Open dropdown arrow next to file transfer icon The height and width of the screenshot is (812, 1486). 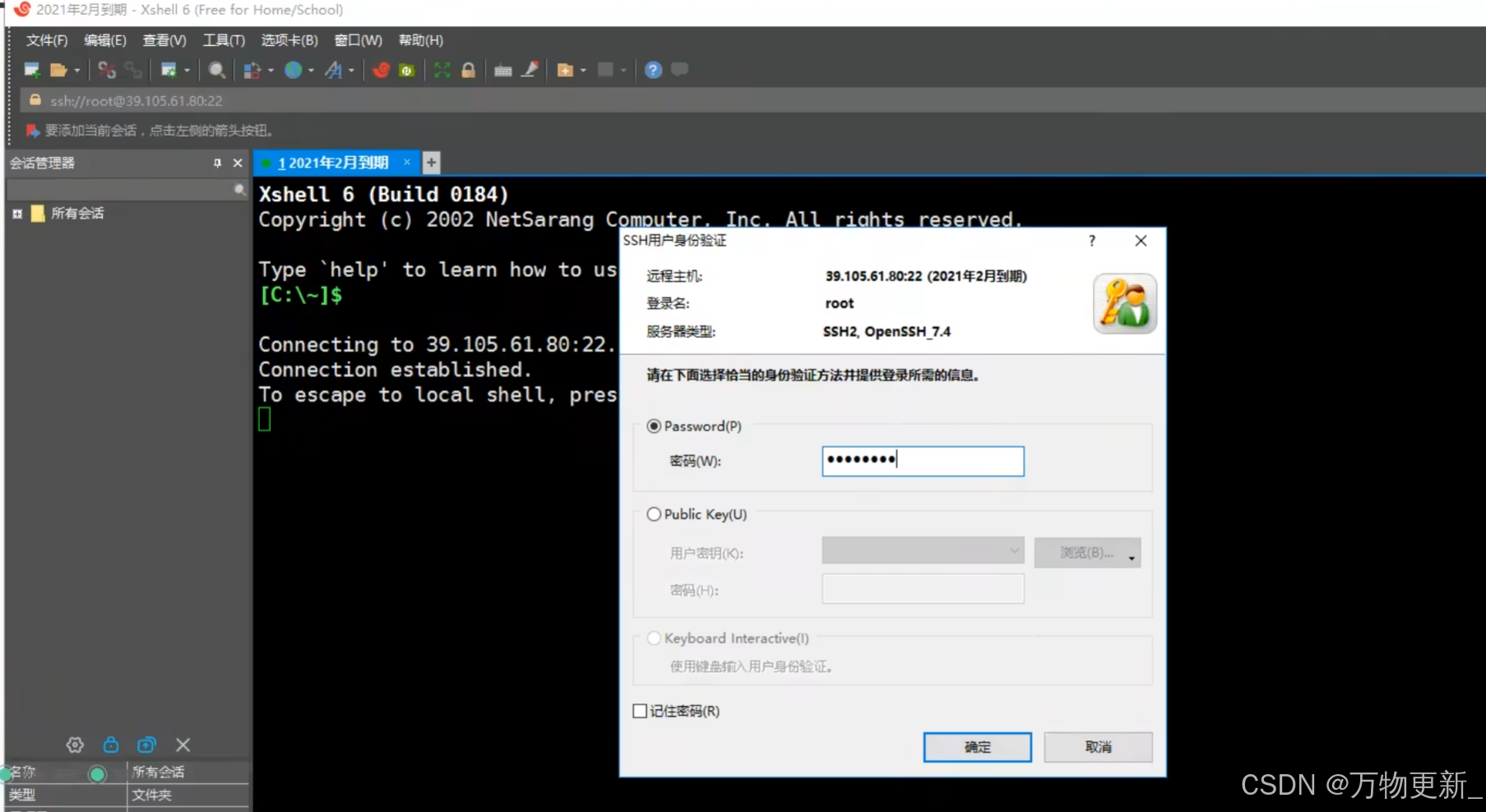pyautogui.click(x=271, y=70)
